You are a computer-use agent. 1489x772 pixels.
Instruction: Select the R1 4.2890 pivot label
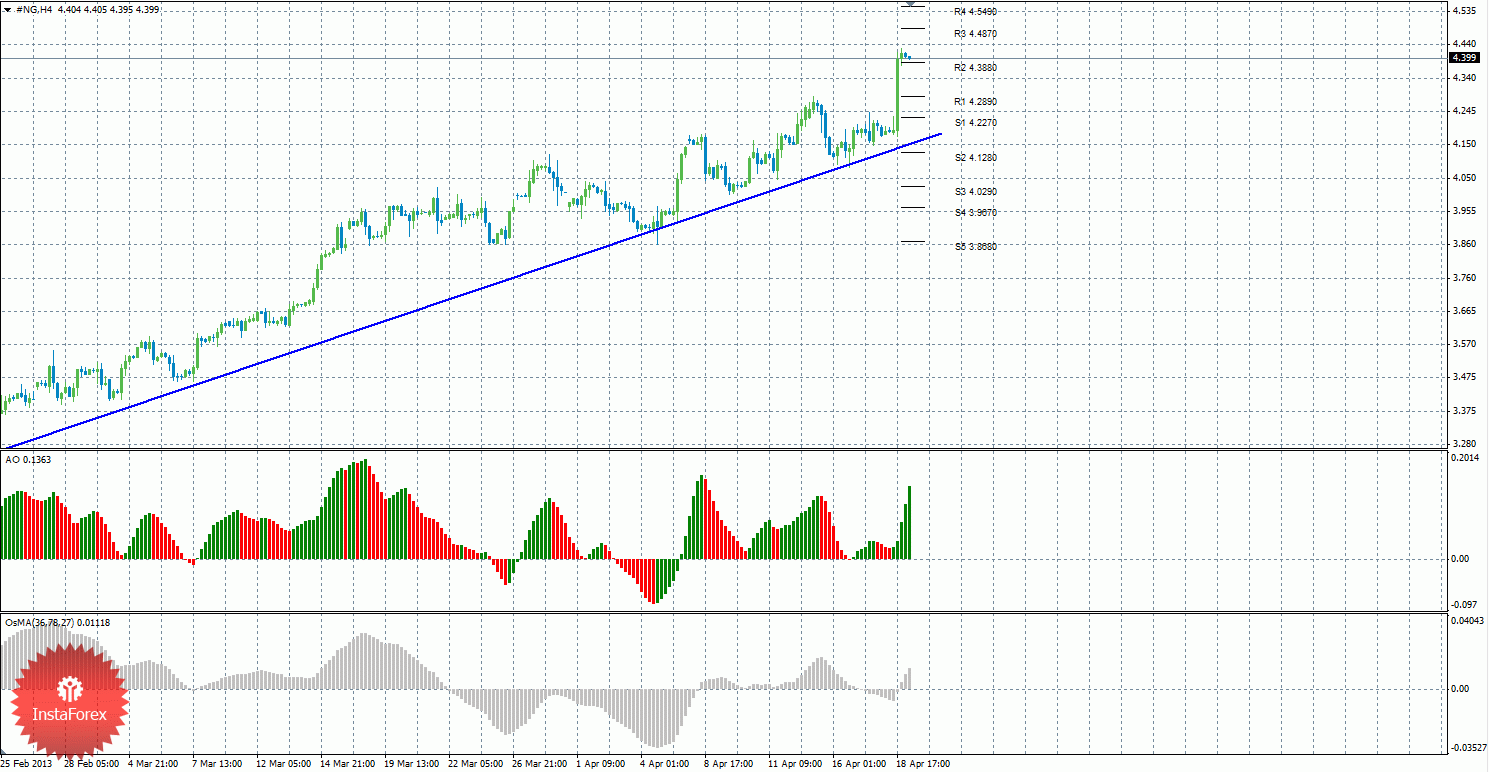coord(975,102)
